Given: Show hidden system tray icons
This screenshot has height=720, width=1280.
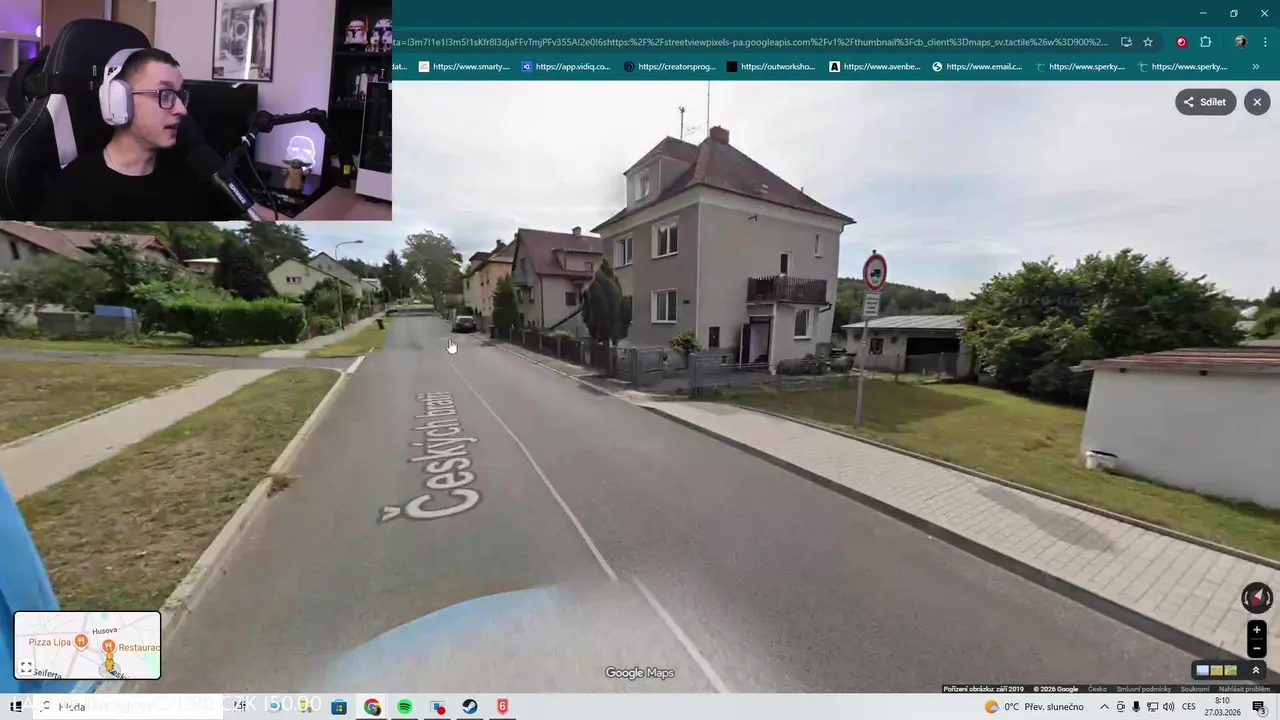Looking at the screenshot, I should tap(1104, 707).
